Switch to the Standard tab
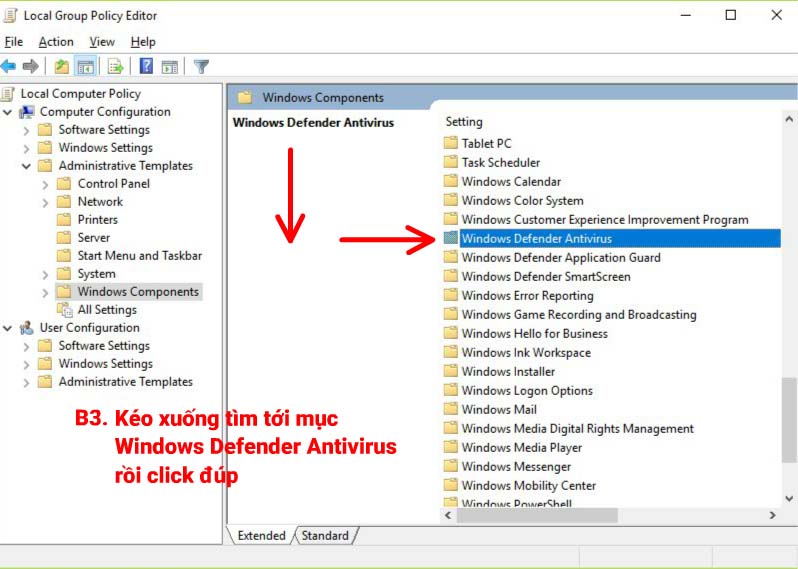 325,535
